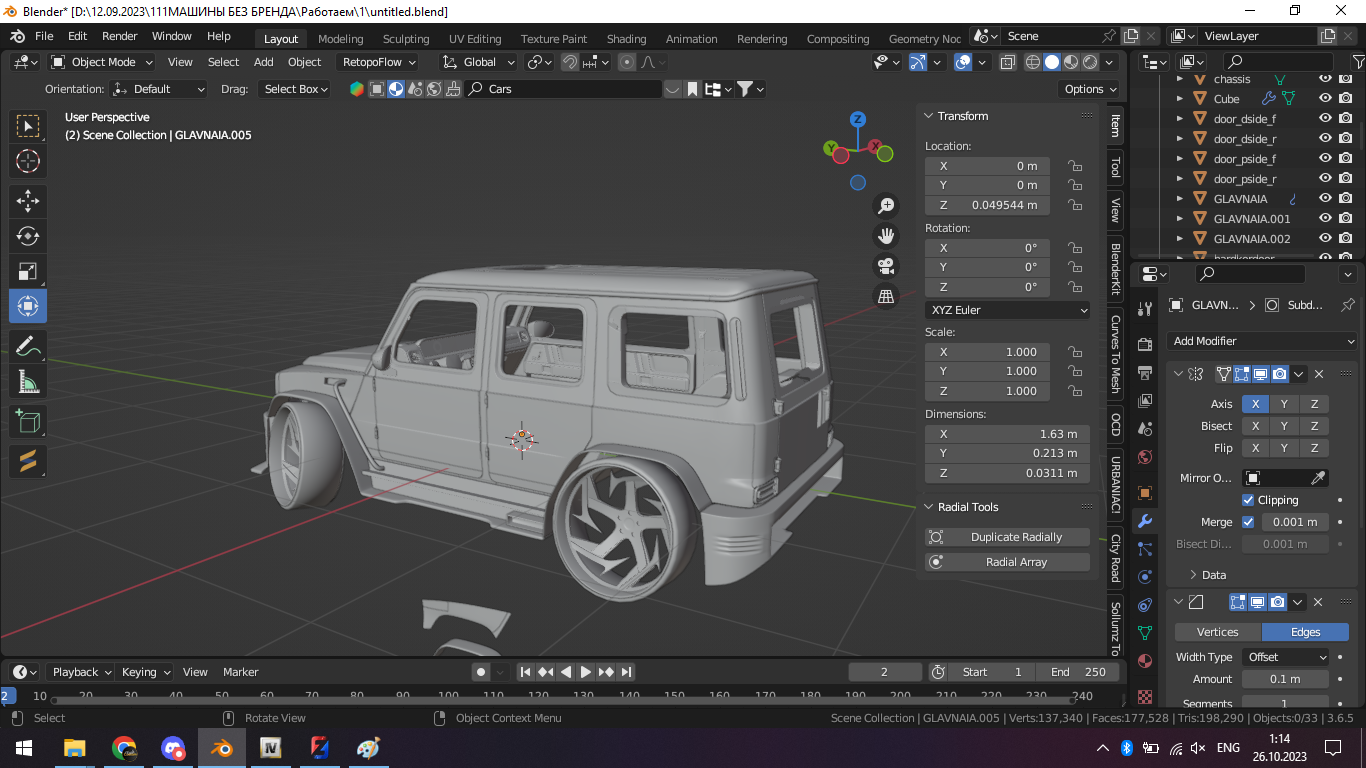The width and height of the screenshot is (1366, 768).
Task: Open the File menu
Action: click(x=44, y=36)
